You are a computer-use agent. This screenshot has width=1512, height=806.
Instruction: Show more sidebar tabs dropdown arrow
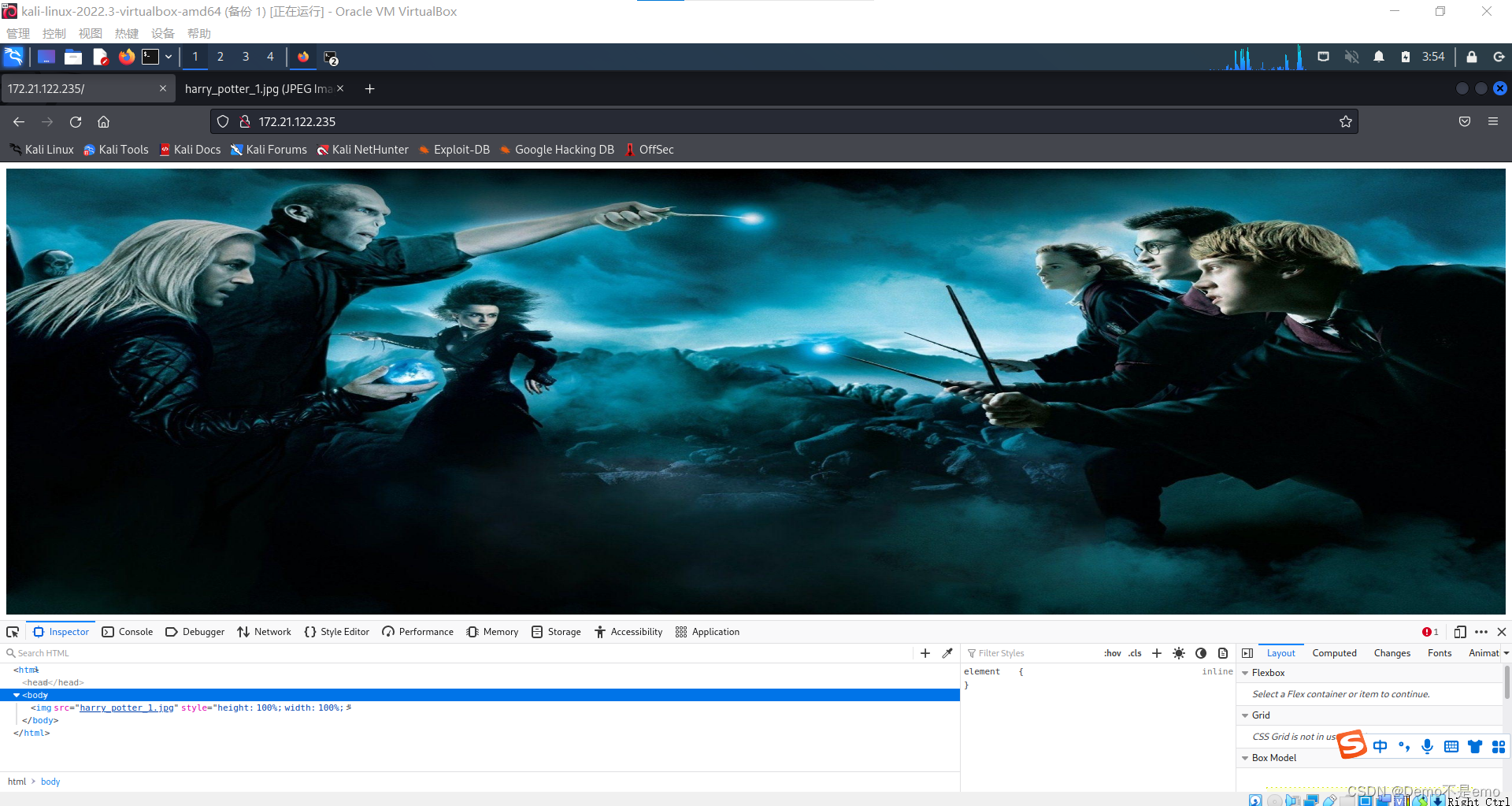pyautogui.click(x=1506, y=653)
